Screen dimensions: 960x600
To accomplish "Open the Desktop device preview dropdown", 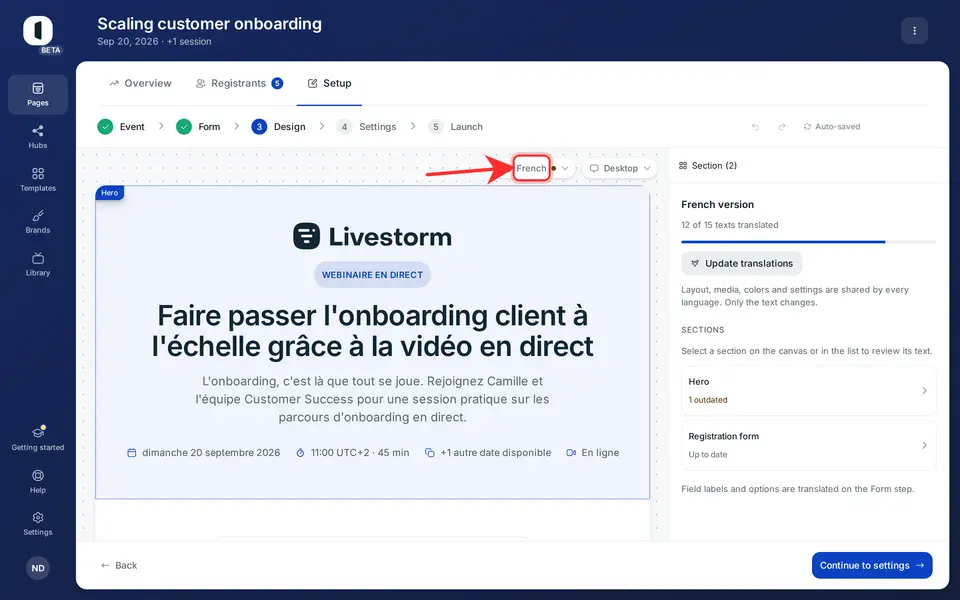I will (x=620, y=168).
